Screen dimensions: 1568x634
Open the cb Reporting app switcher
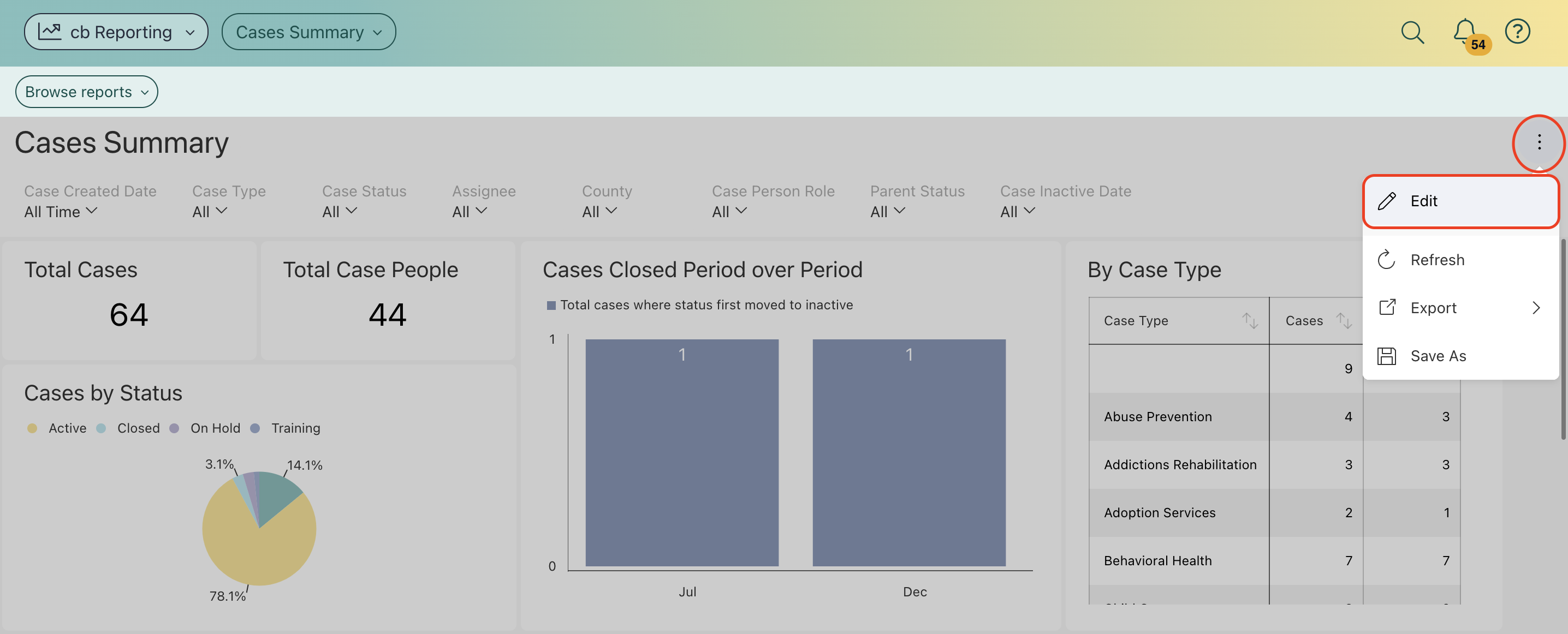116,32
